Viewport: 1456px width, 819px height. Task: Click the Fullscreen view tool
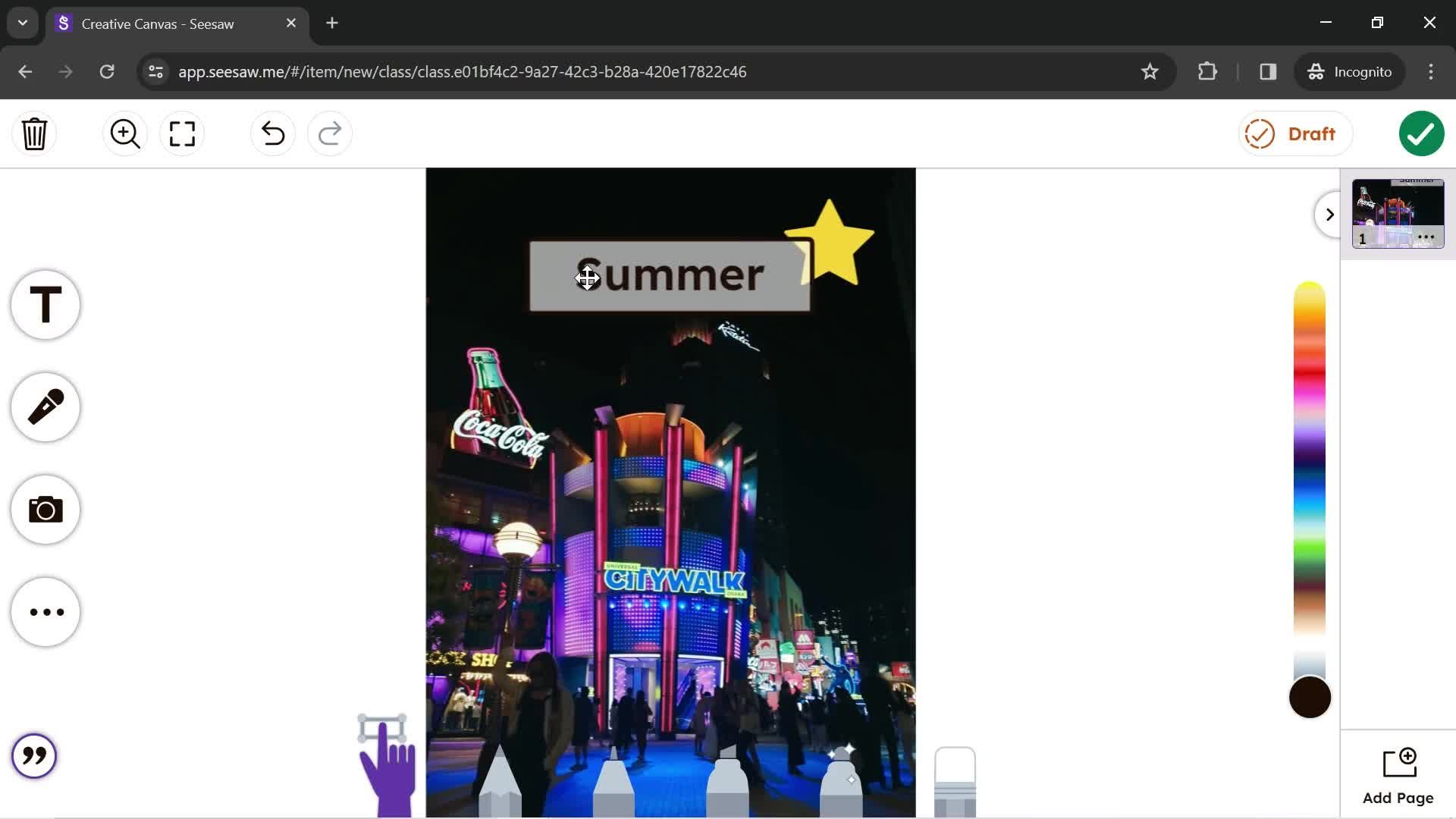[x=182, y=133]
